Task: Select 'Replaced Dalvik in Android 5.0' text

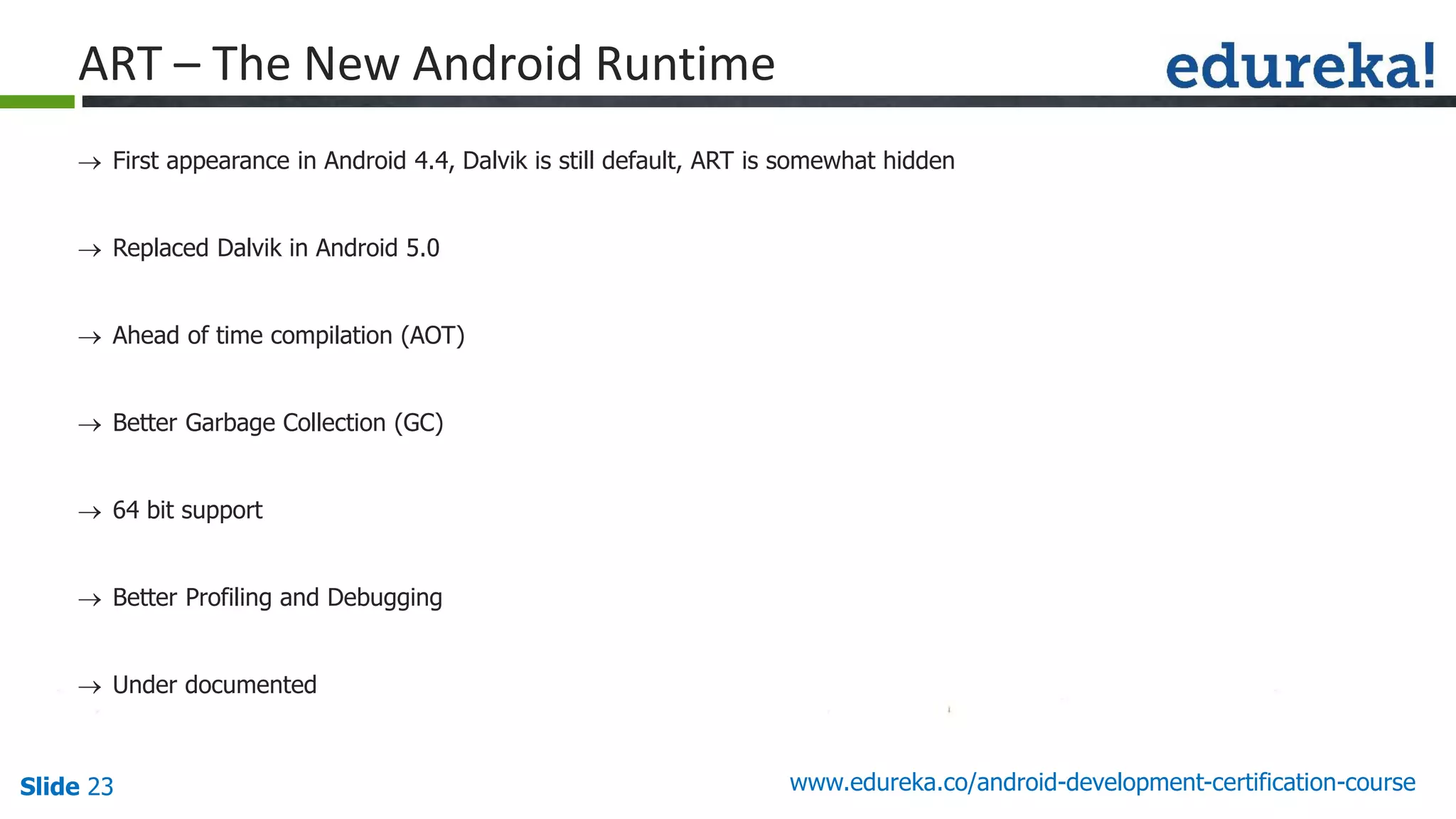Action: click(x=276, y=248)
